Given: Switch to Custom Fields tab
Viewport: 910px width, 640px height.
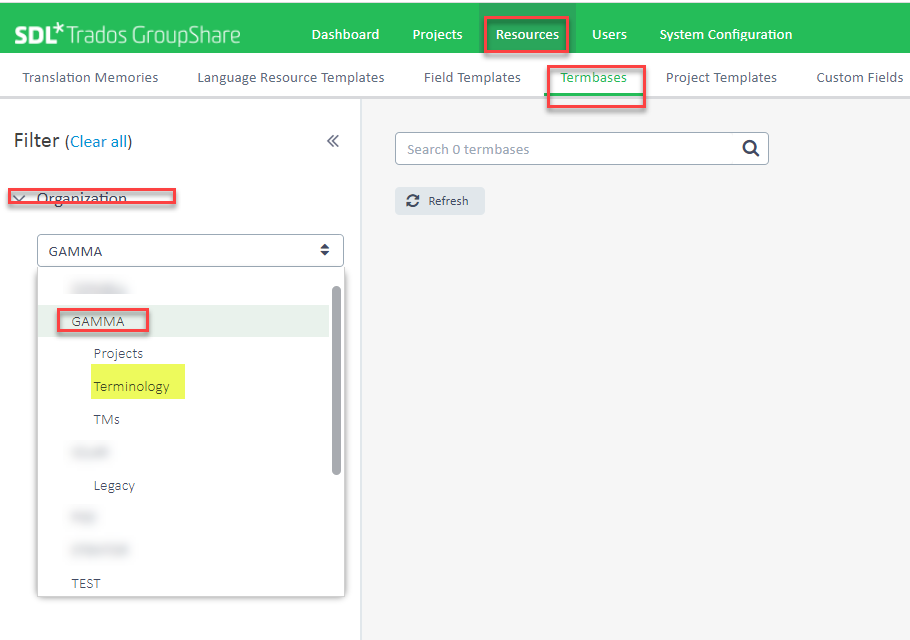Looking at the screenshot, I should click(860, 78).
